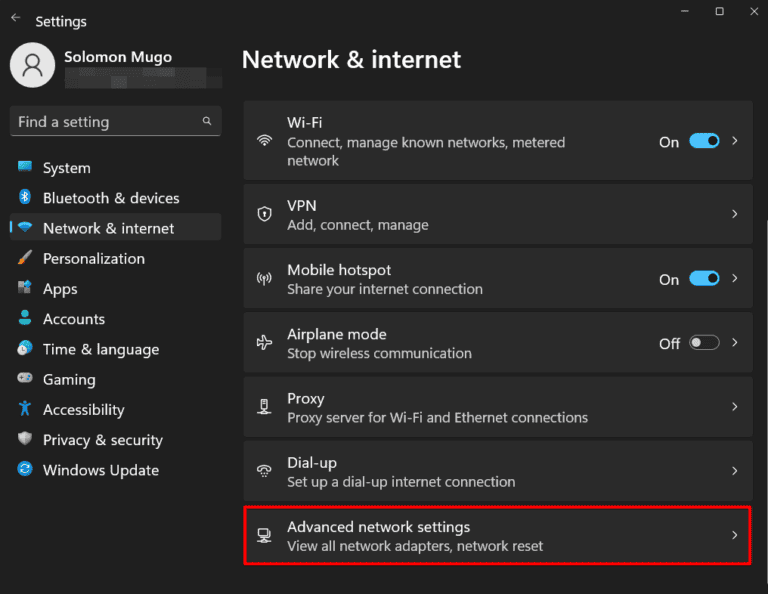Click the Gaming controller icon
The image size is (768, 594).
click(25, 379)
